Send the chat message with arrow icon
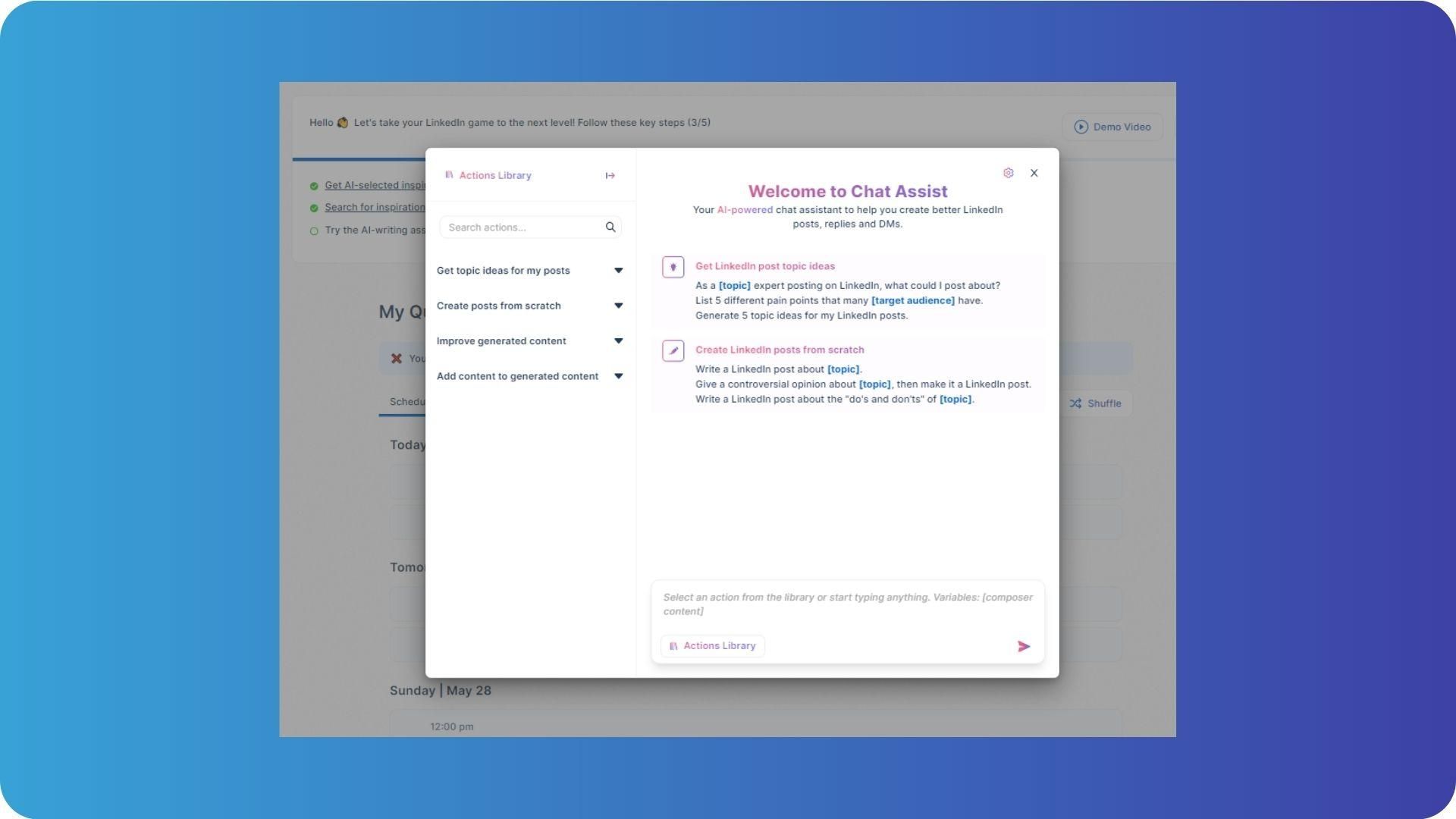Screen dimensions: 1456x819 click(1024, 646)
